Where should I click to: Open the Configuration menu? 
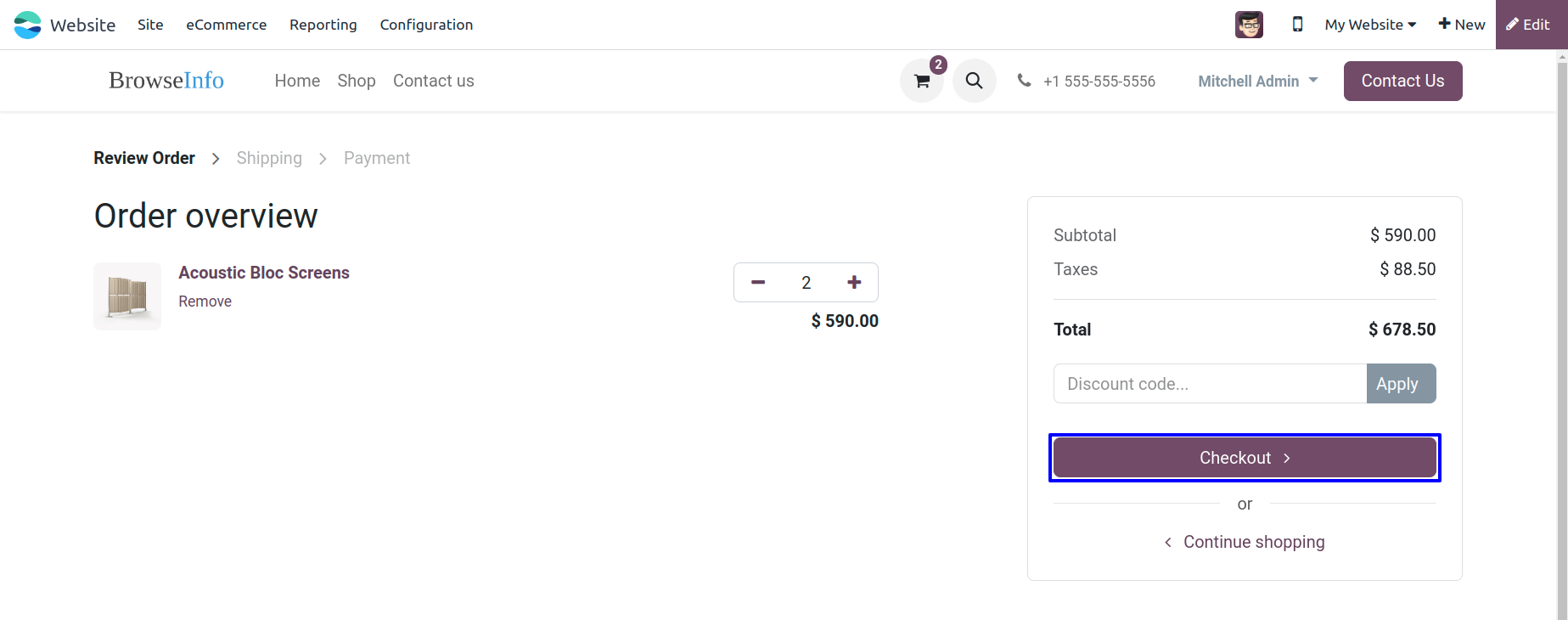(x=426, y=25)
